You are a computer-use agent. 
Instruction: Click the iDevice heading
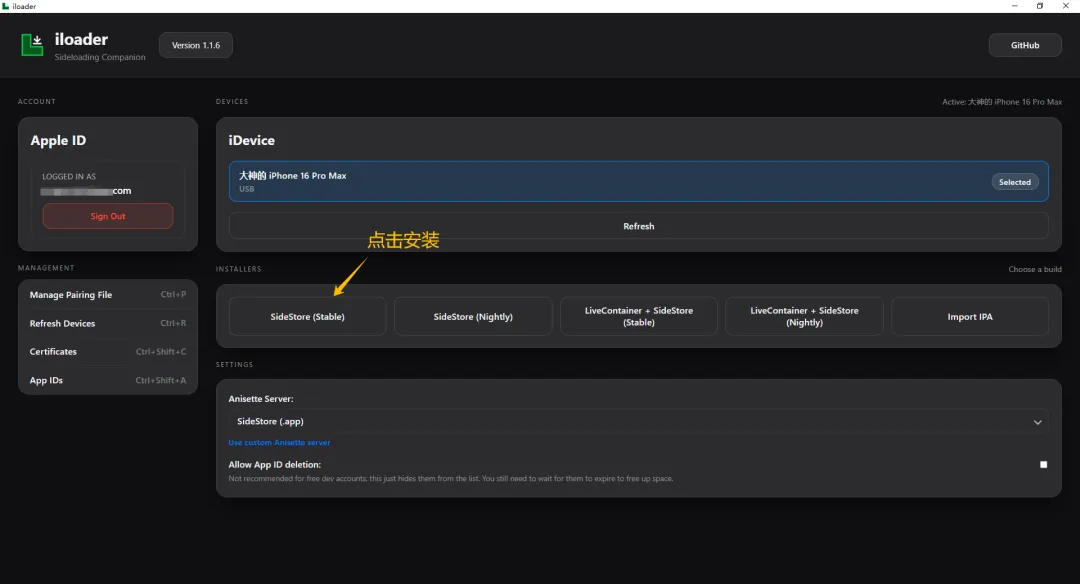pos(251,140)
